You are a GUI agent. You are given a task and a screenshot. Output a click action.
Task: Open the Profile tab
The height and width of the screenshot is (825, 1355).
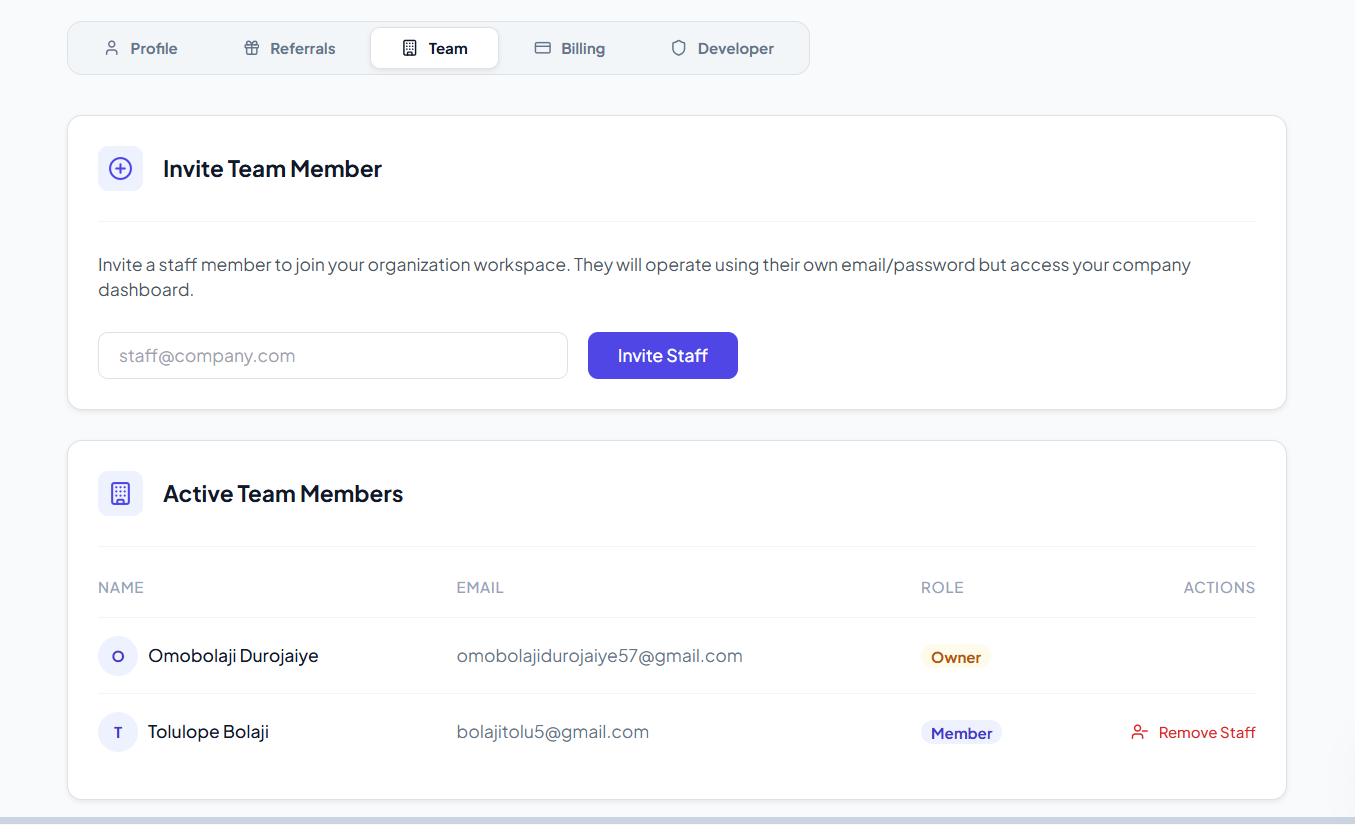(x=141, y=48)
